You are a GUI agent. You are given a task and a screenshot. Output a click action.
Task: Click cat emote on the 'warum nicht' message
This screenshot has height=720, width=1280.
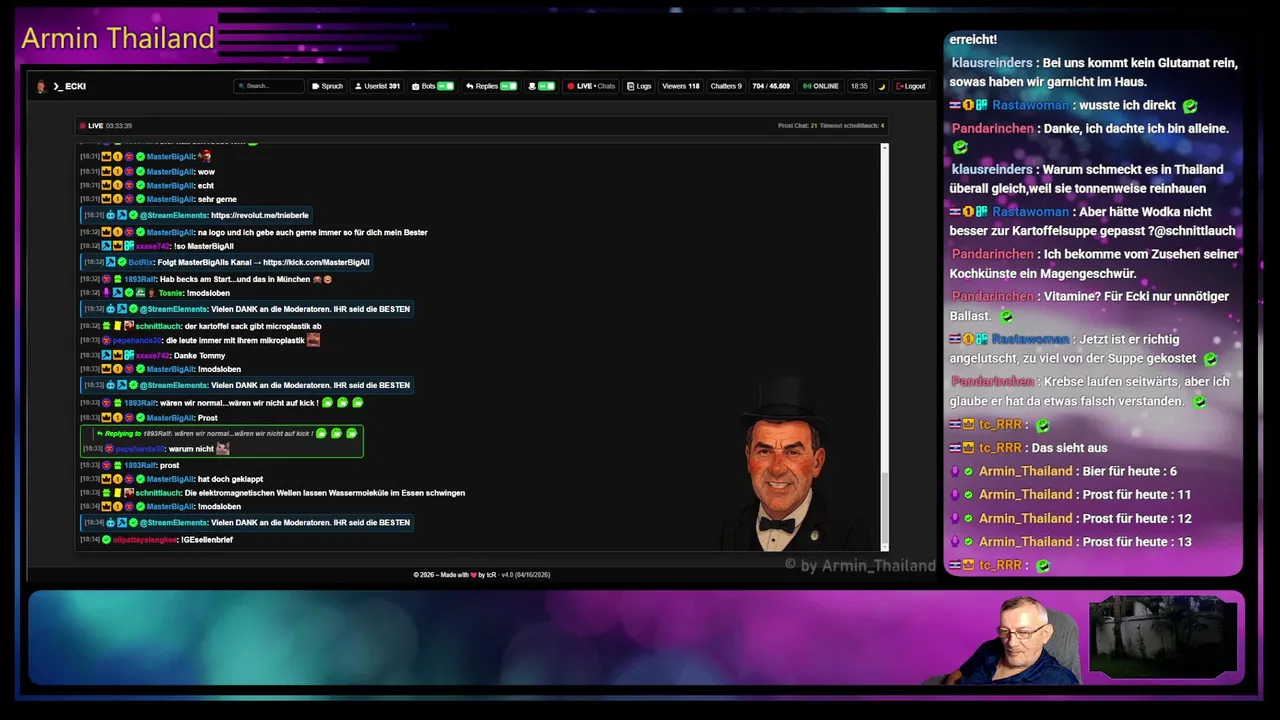point(223,448)
